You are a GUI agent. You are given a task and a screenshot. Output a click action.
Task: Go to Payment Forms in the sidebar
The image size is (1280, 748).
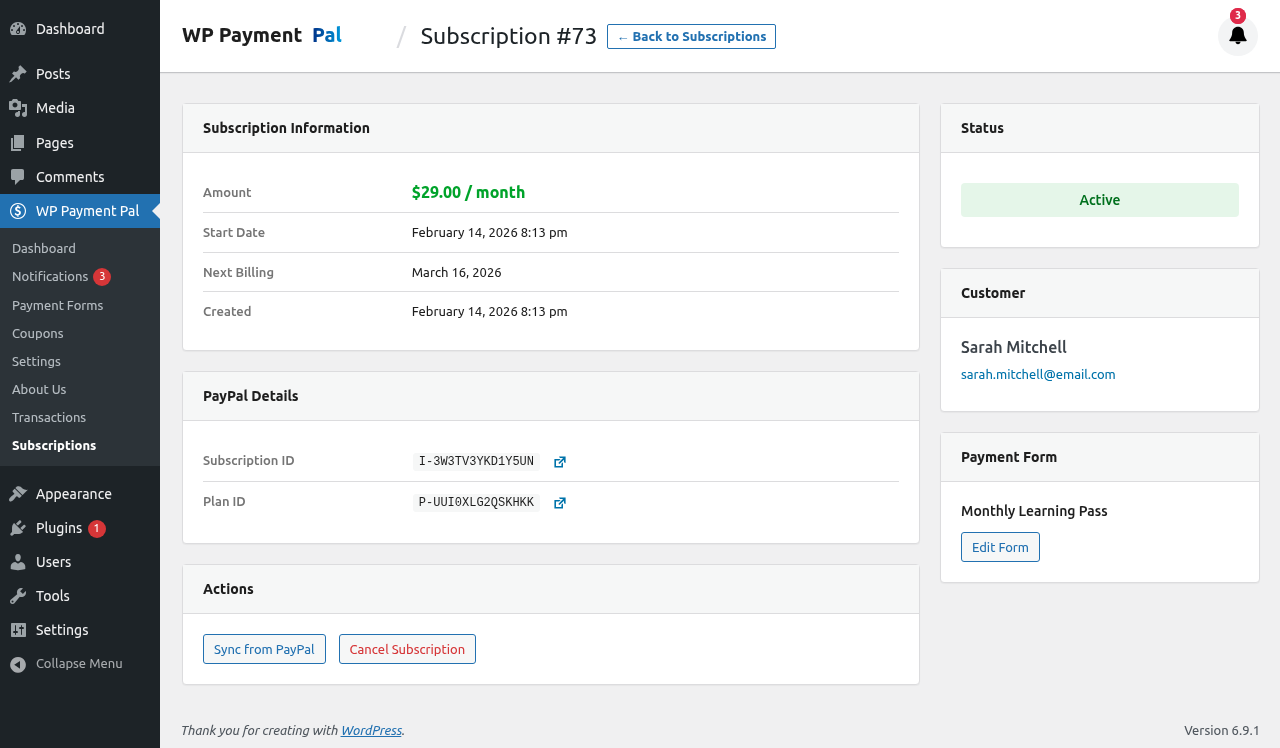[57, 305]
